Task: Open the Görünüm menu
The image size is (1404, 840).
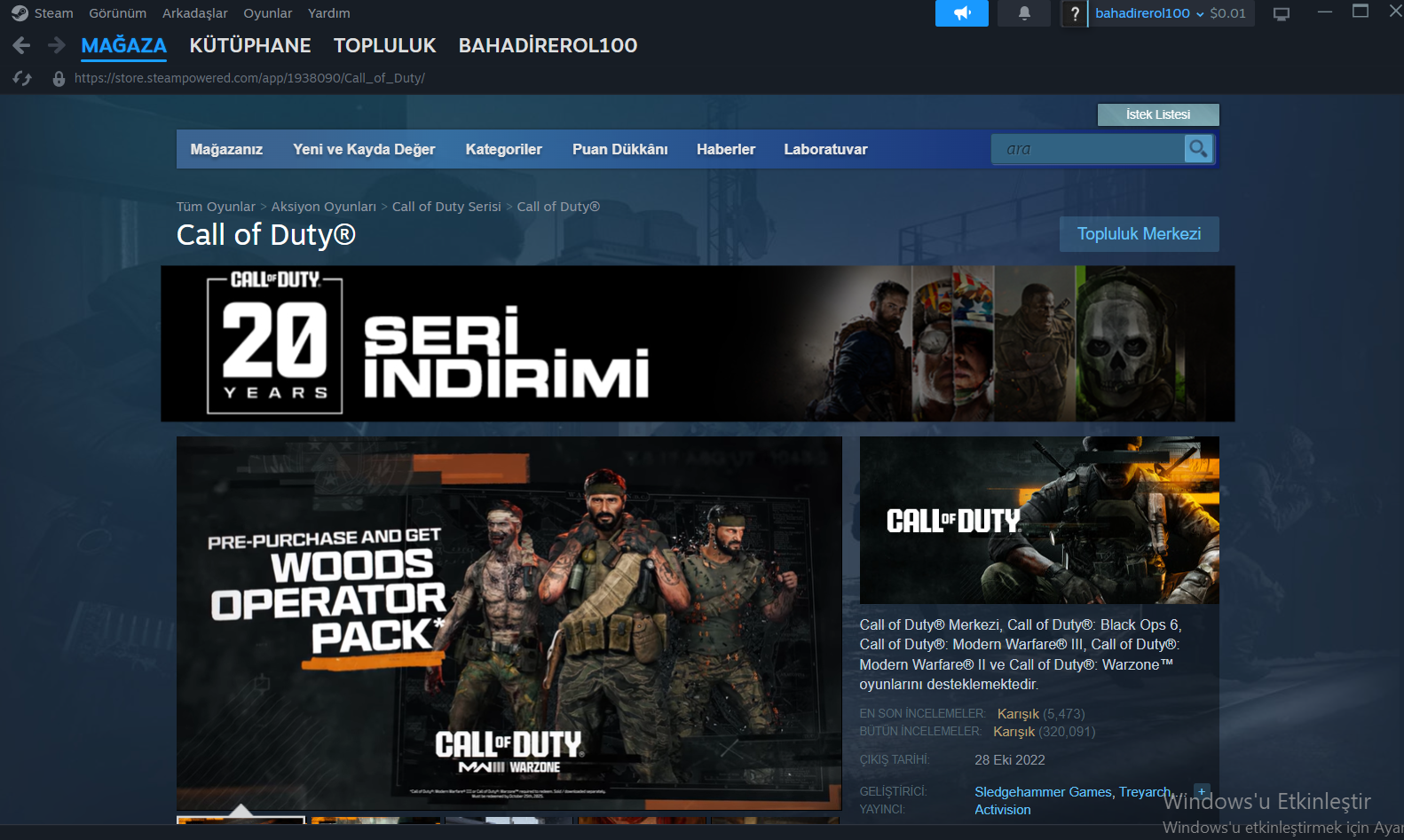Action: 117,13
